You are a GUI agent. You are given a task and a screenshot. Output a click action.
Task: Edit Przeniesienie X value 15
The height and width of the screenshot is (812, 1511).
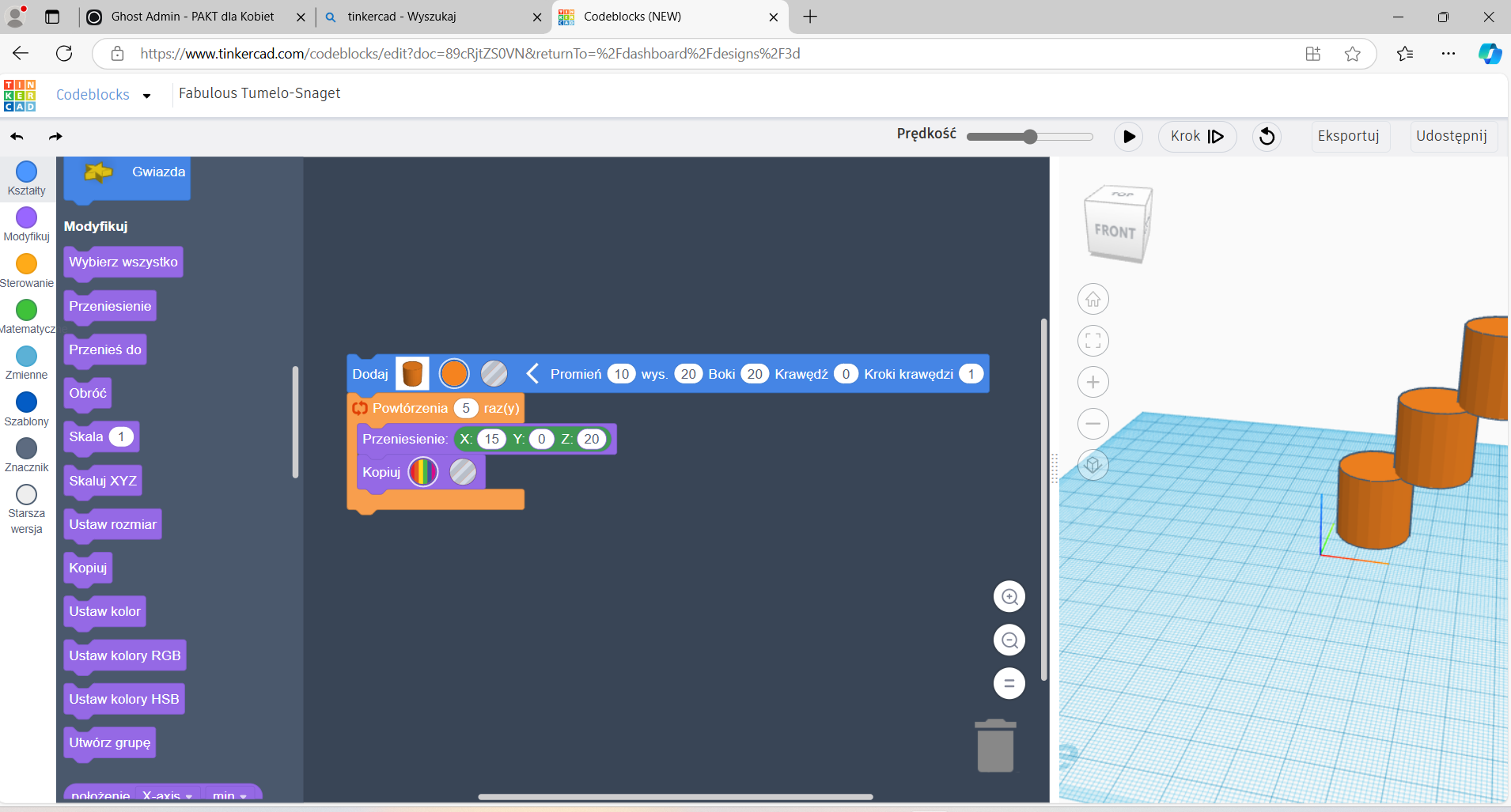(x=491, y=439)
